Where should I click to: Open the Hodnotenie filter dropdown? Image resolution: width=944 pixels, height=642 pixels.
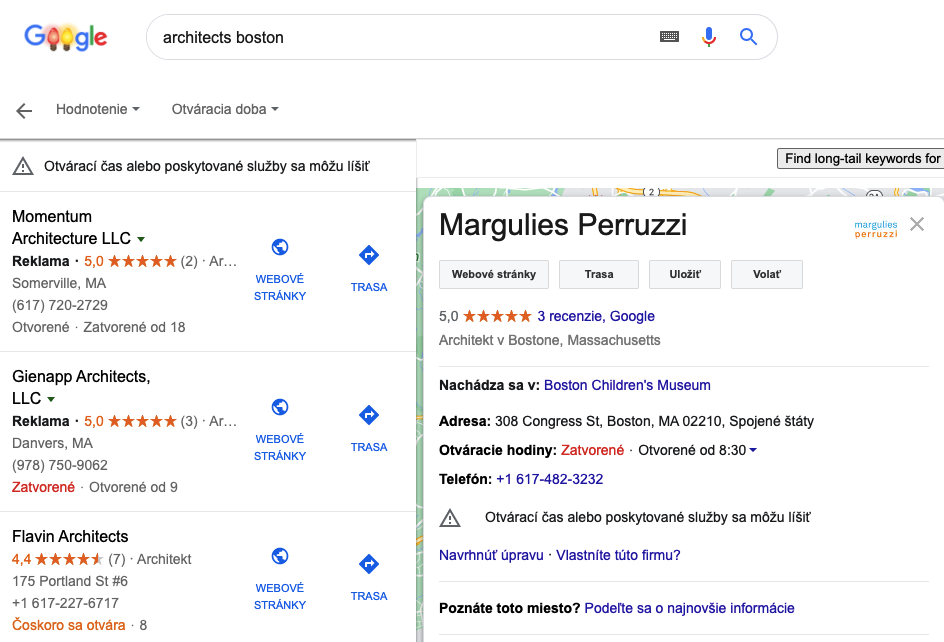coord(98,109)
